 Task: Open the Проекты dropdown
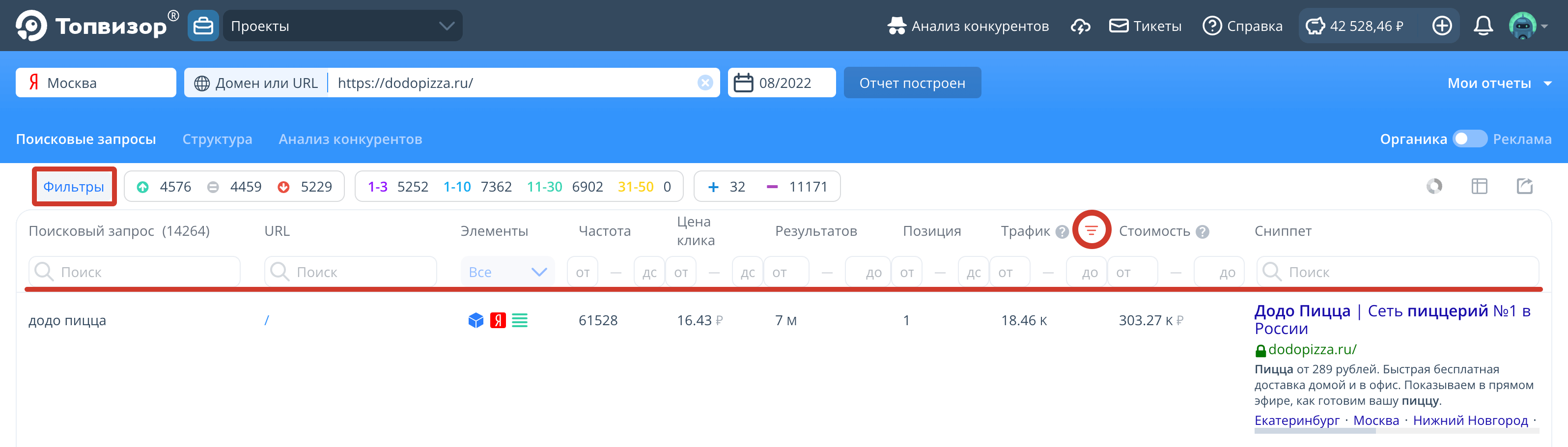coord(341,26)
